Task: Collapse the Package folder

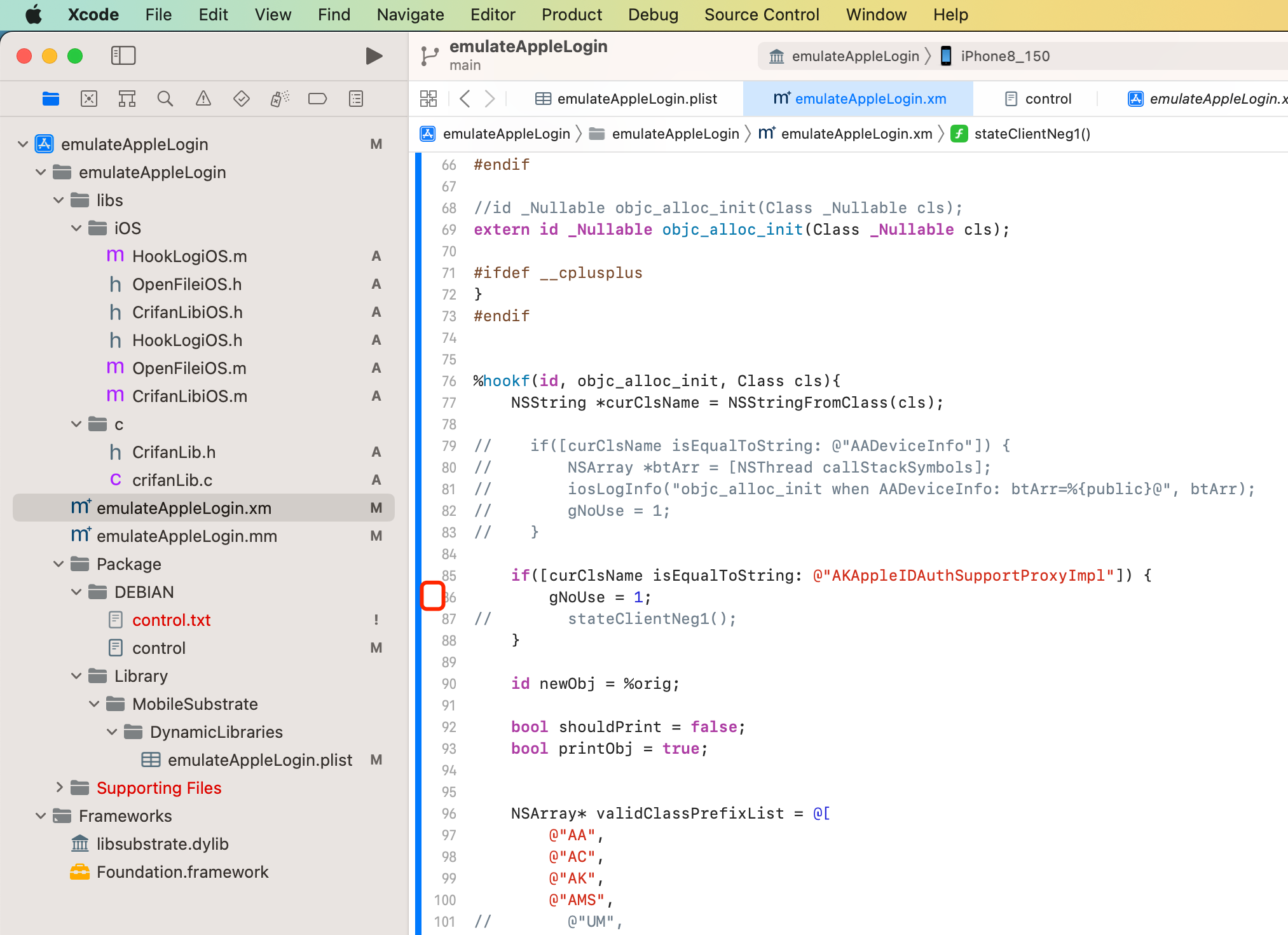Action: 58,564
